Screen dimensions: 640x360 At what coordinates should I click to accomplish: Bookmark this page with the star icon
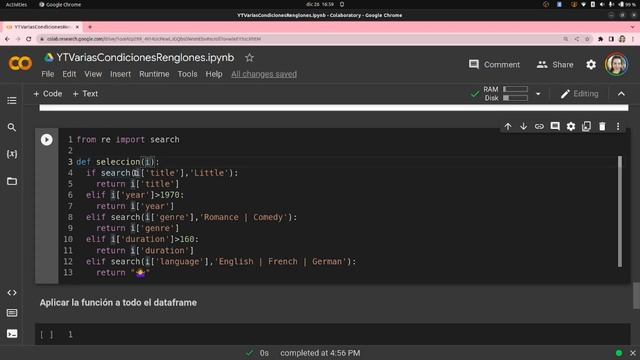pyautogui.click(x=587, y=39)
